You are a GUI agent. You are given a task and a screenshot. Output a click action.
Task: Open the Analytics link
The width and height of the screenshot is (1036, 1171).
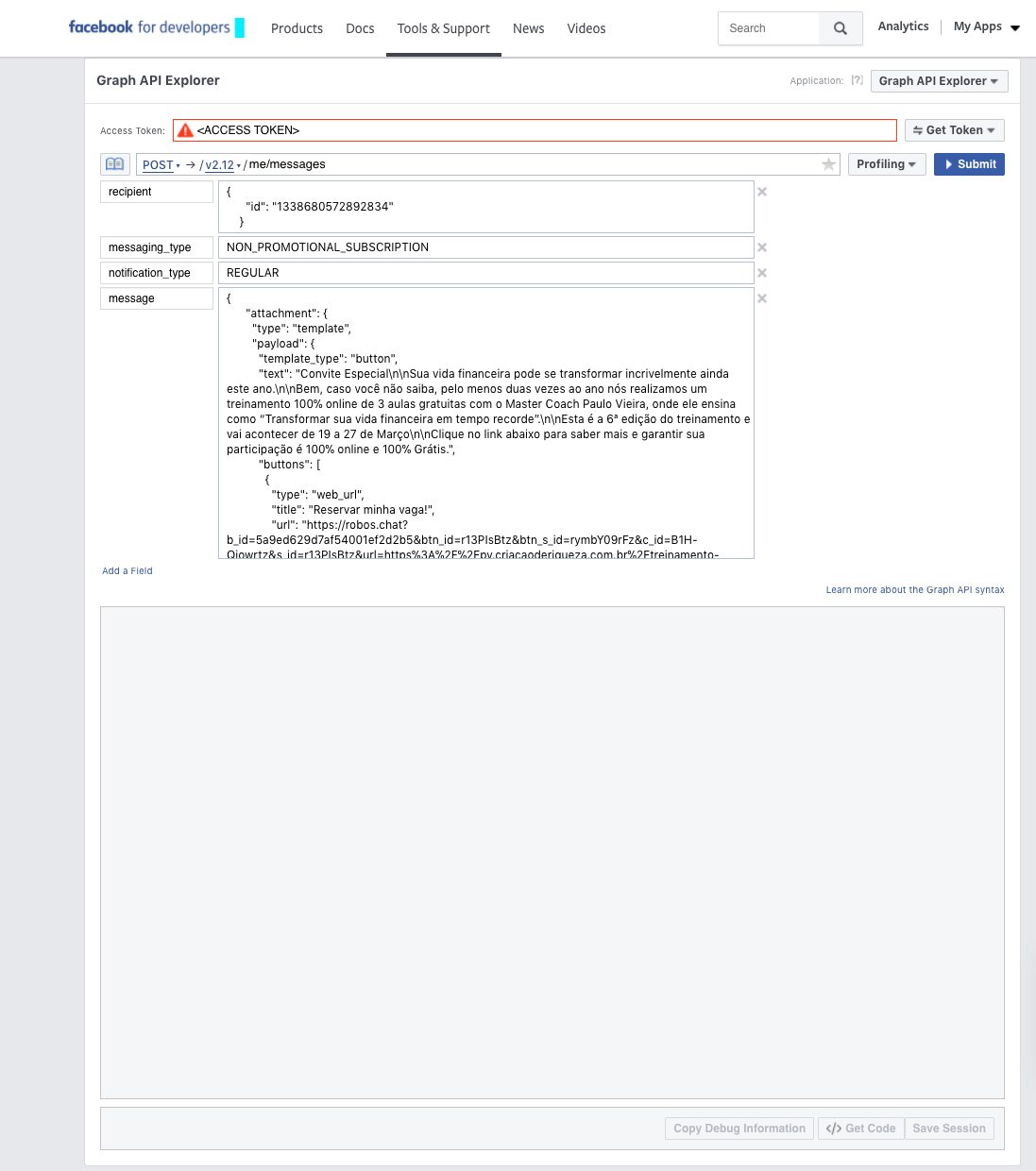click(x=903, y=26)
